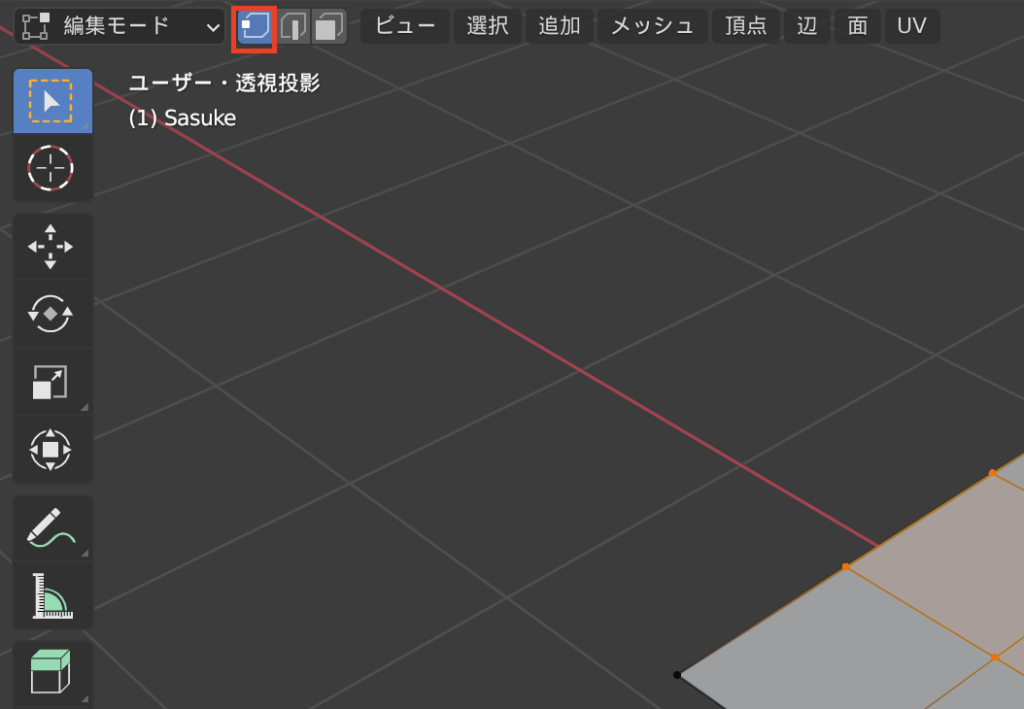Click the black unselected mesh vertex
Image resolution: width=1024 pixels, height=709 pixels.
click(677, 675)
